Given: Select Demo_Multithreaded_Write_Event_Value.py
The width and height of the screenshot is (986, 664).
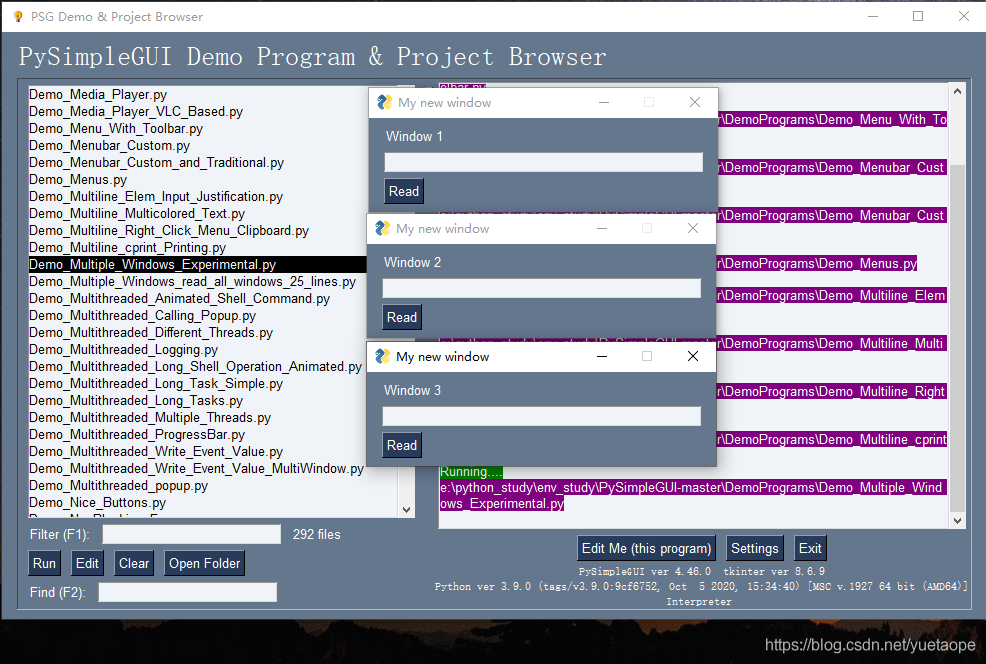Looking at the screenshot, I should pos(156,451).
